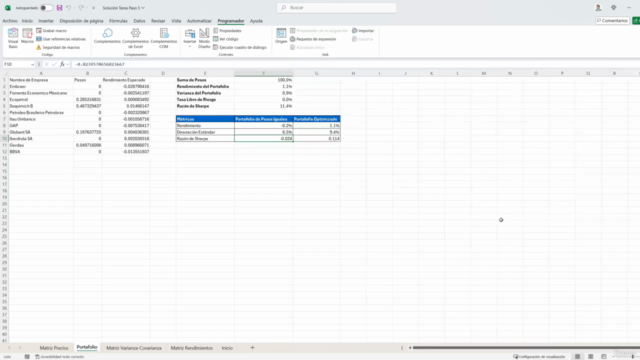Click the Comentarios button
Image resolution: width=640 pixels, height=360 pixels.
click(612, 20)
